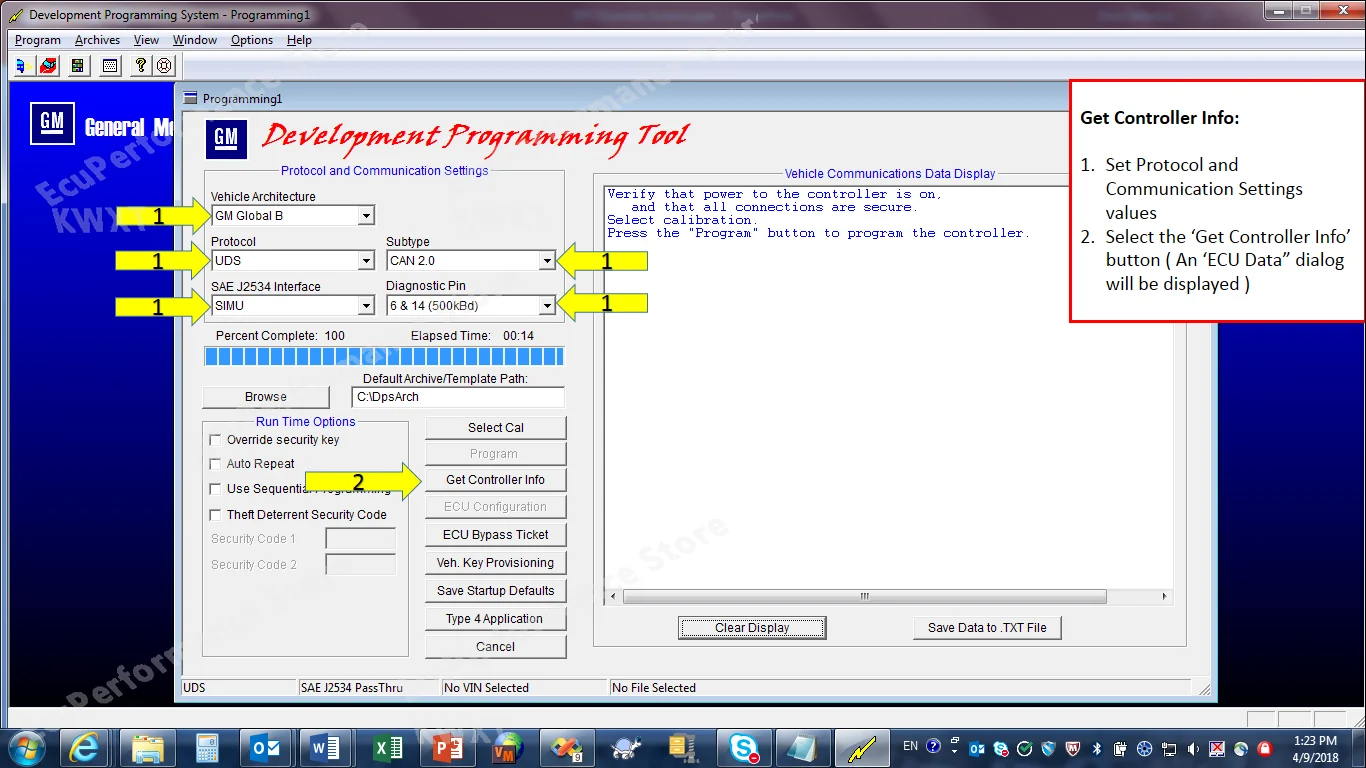Click the bookshelf-style toolbar icon
1366x768 pixels.
coord(78,66)
